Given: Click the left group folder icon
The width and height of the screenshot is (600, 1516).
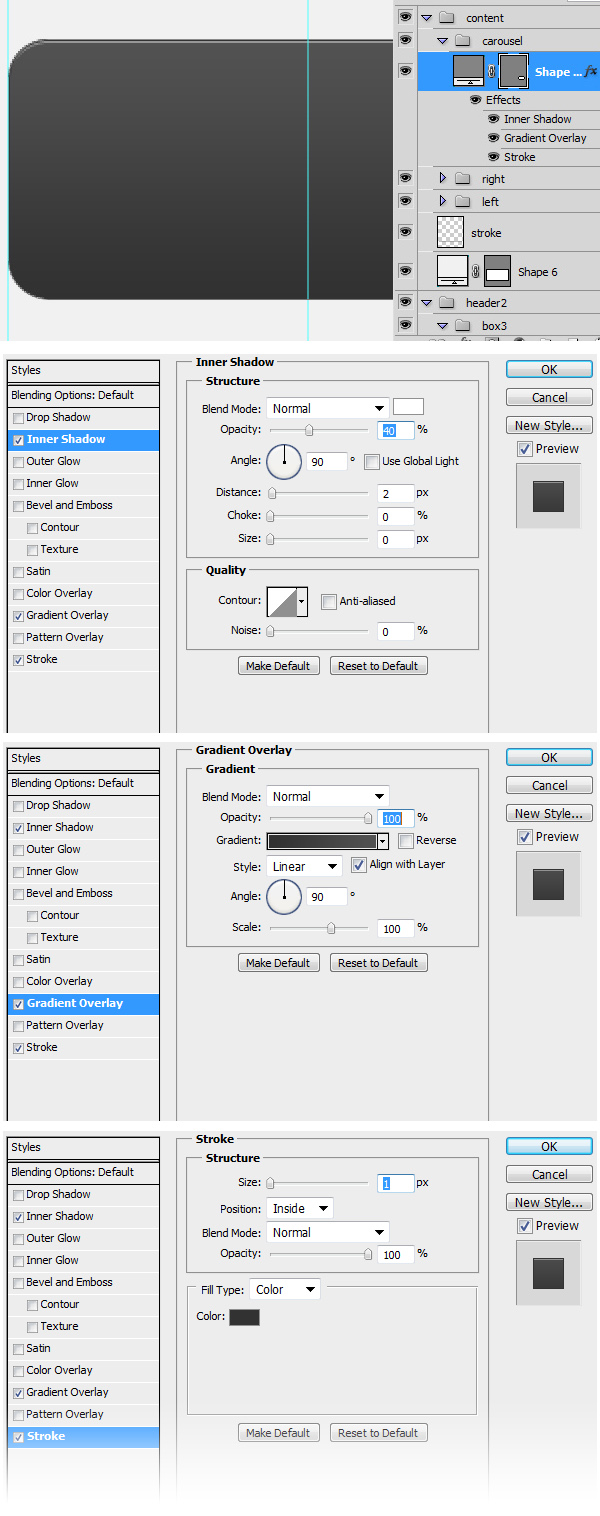Looking at the screenshot, I should tap(462, 202).
